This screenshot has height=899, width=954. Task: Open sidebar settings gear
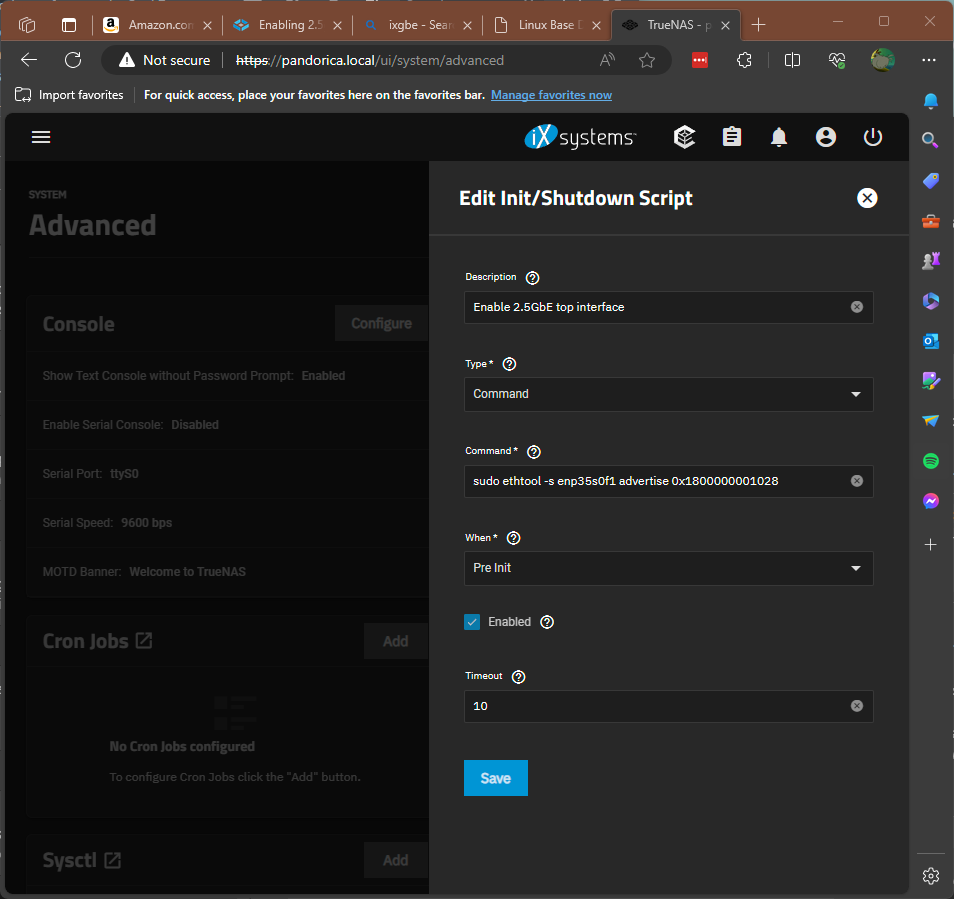click(930, 876)
